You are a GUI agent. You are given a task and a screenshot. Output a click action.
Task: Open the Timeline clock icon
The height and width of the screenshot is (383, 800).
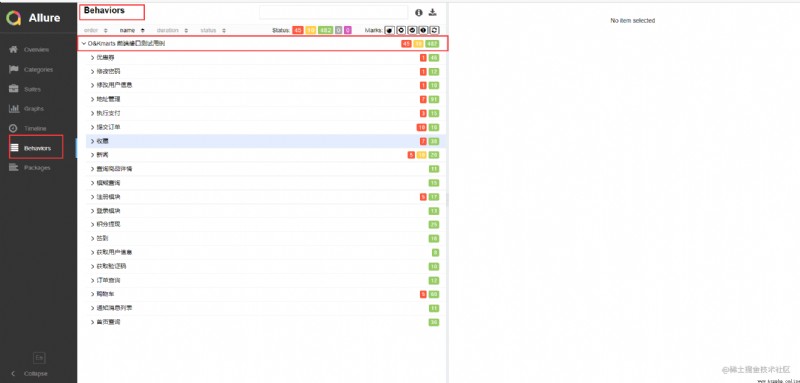[14, 129]
